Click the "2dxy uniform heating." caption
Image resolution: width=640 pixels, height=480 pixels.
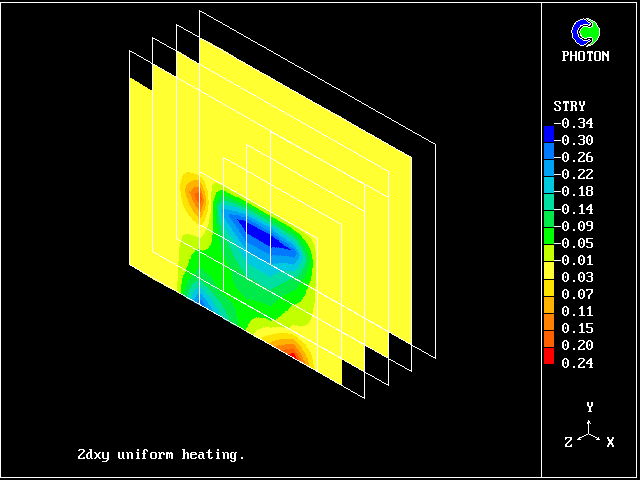point(161,455)
